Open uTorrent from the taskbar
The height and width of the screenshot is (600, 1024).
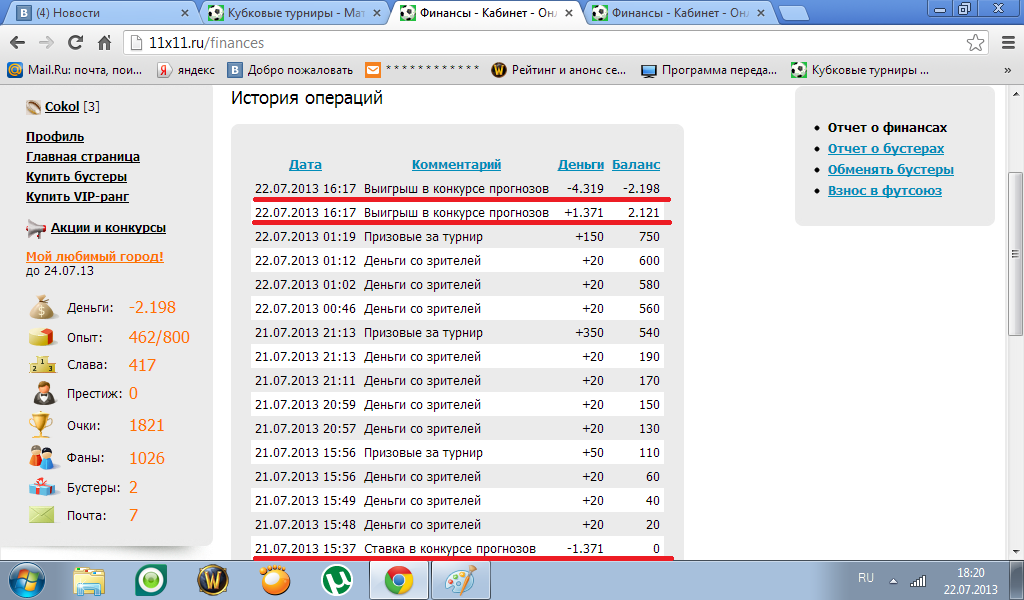(x=337, y=580)
